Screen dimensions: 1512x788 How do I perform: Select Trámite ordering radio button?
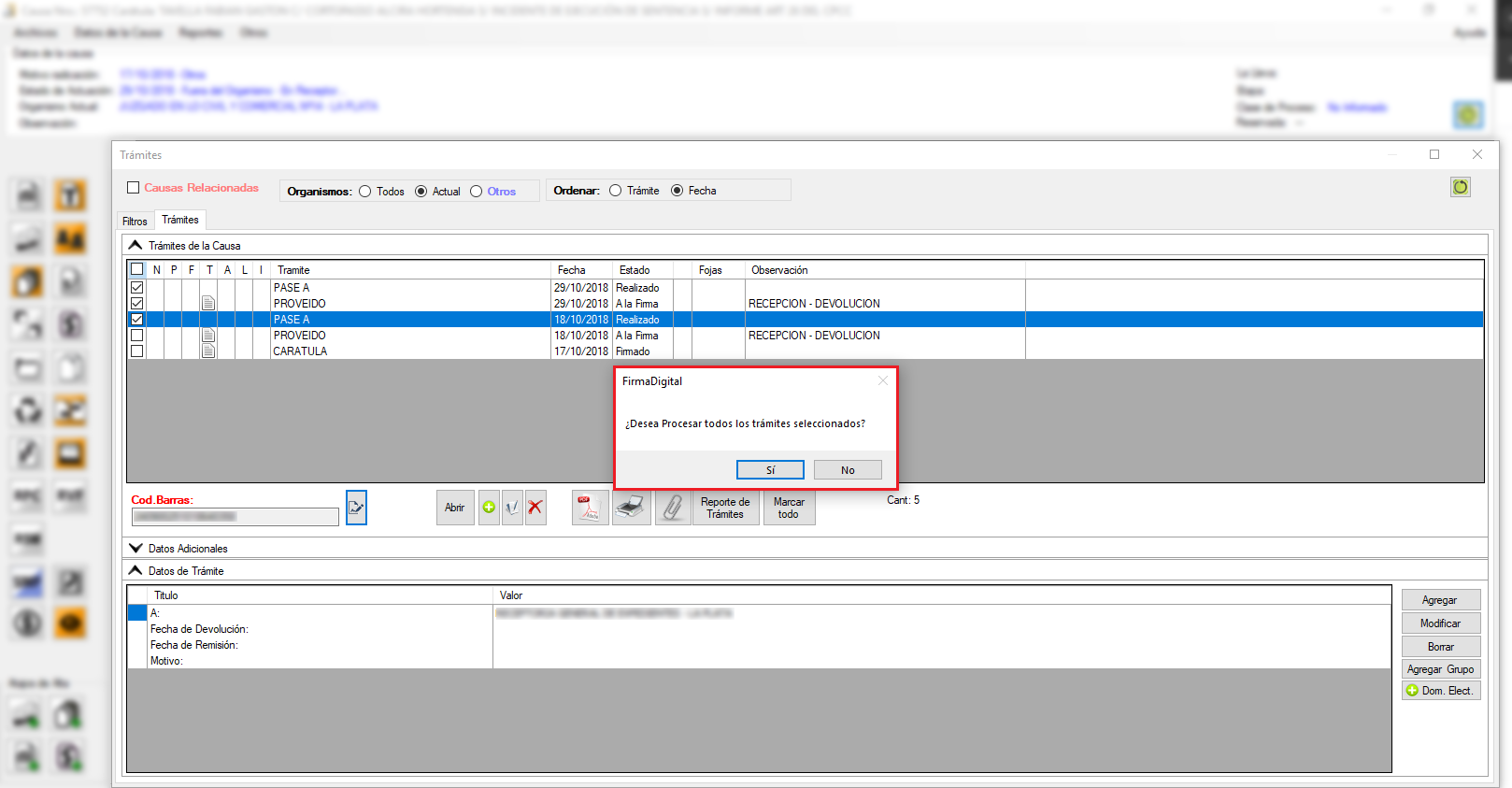click(615, 191)
